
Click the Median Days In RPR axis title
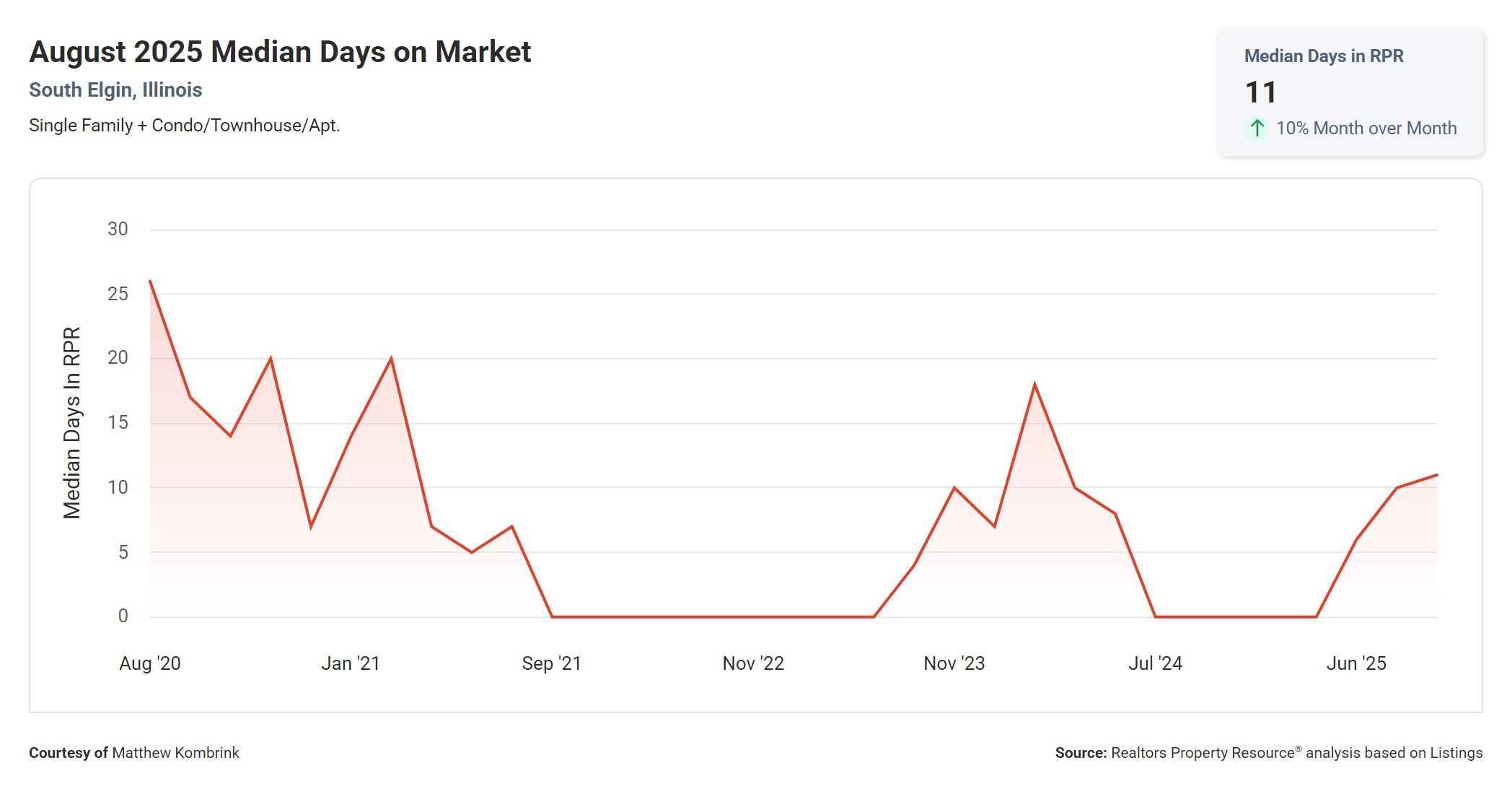(x=72, y=423)
